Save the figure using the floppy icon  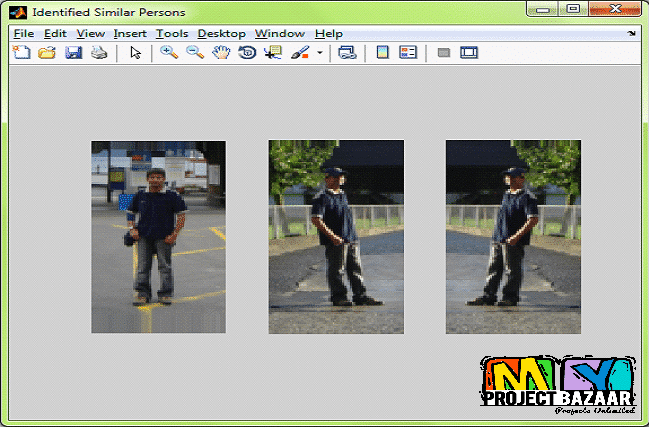(73, 53)
